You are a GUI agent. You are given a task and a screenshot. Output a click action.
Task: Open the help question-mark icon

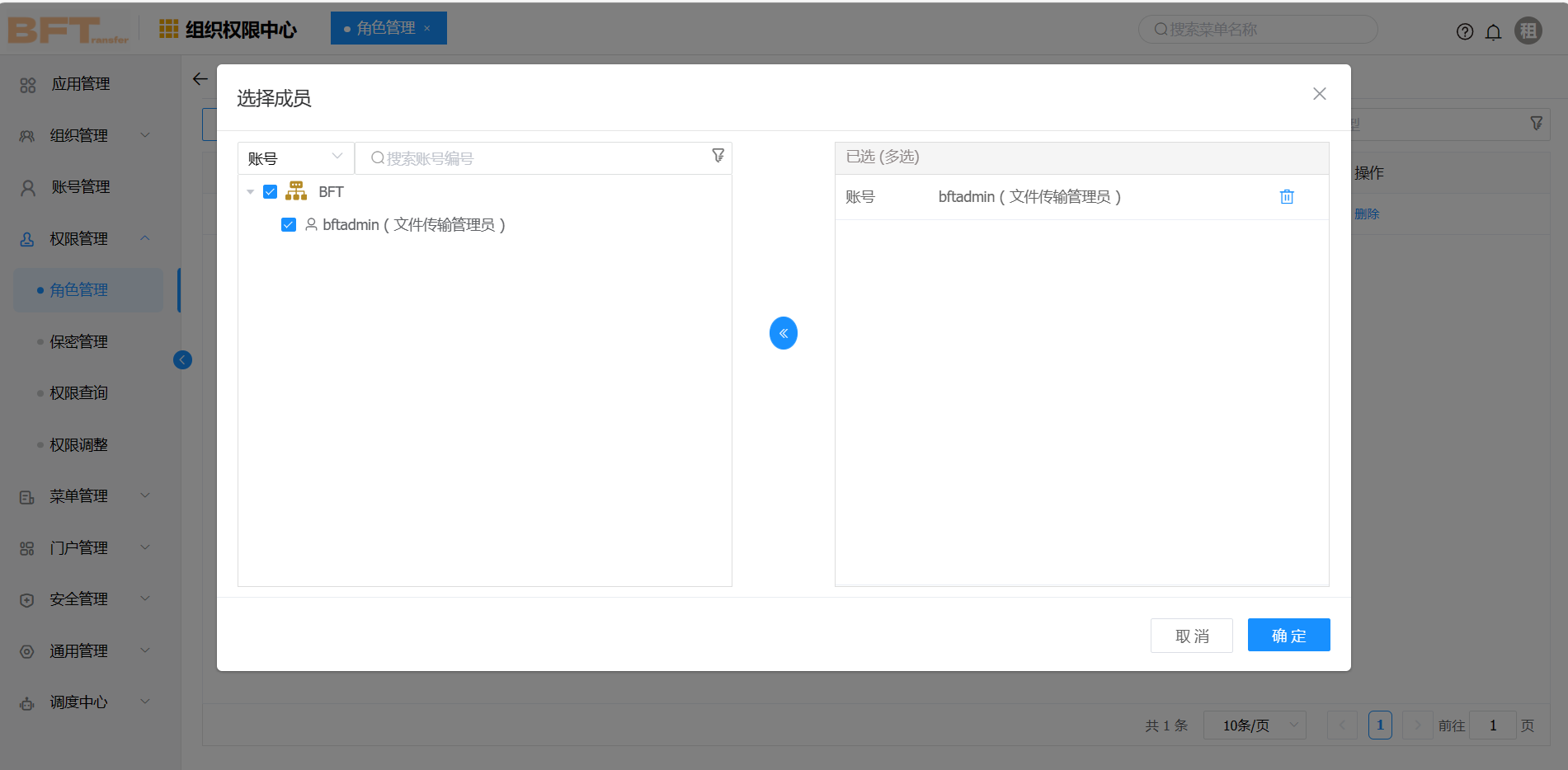[x=1465, y=31]
